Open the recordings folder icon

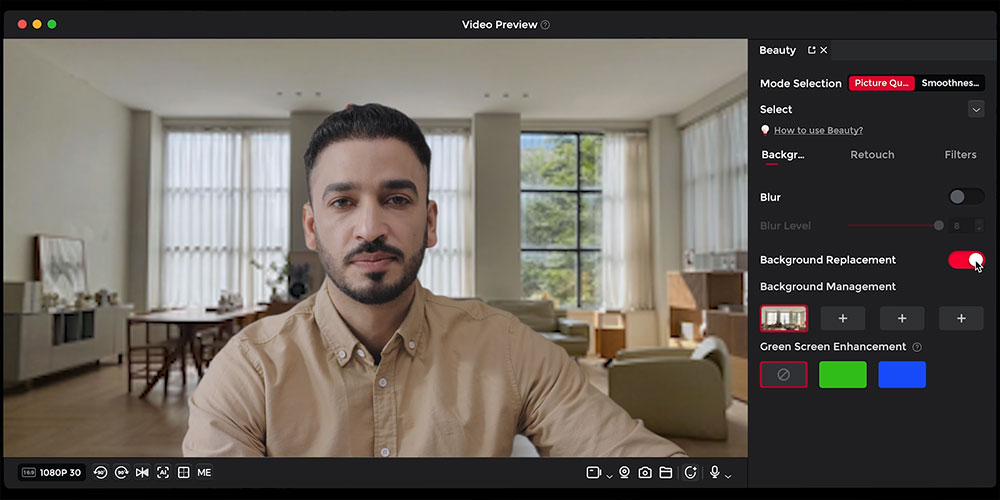(x=665, y=473)
